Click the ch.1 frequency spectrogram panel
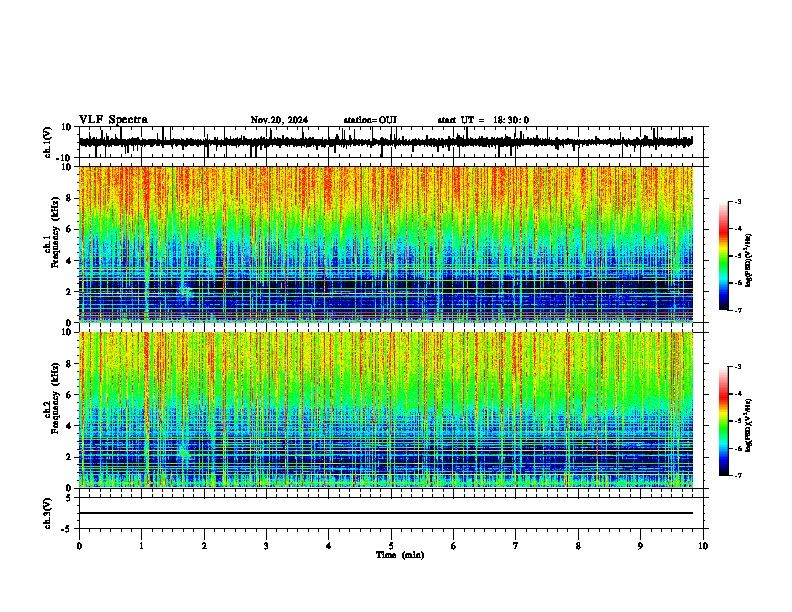Image resolution: width=792 pixels, height=612 pixels. 386,244
